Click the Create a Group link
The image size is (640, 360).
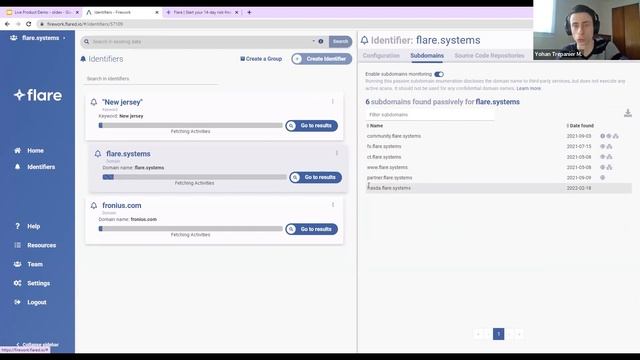tap(261, 59)
